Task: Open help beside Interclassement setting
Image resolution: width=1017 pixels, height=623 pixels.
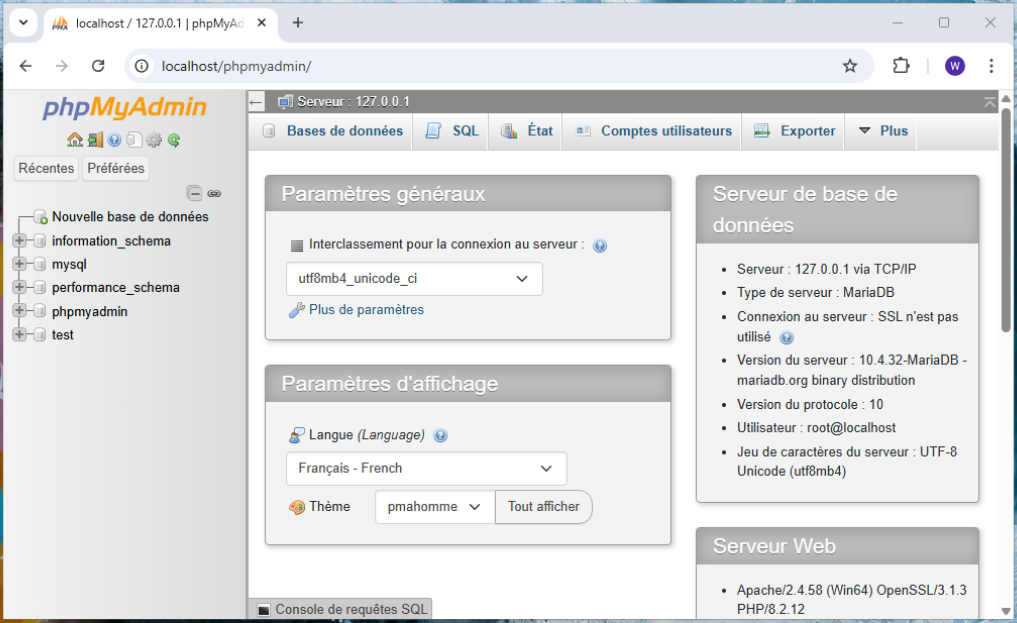Action: tap(599, 245)
